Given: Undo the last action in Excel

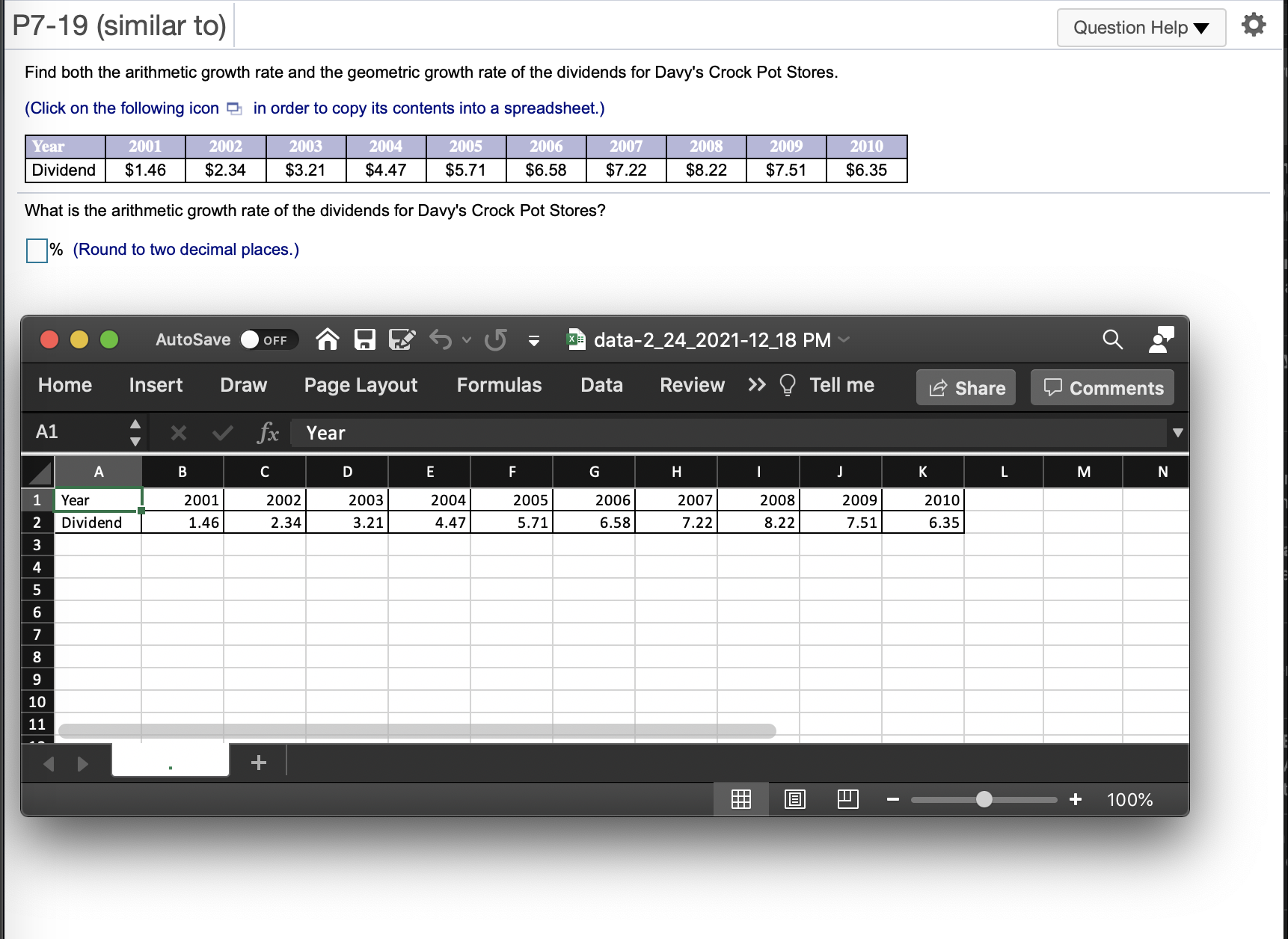Looking at the screenshot, I should click(x=441, y=339).
